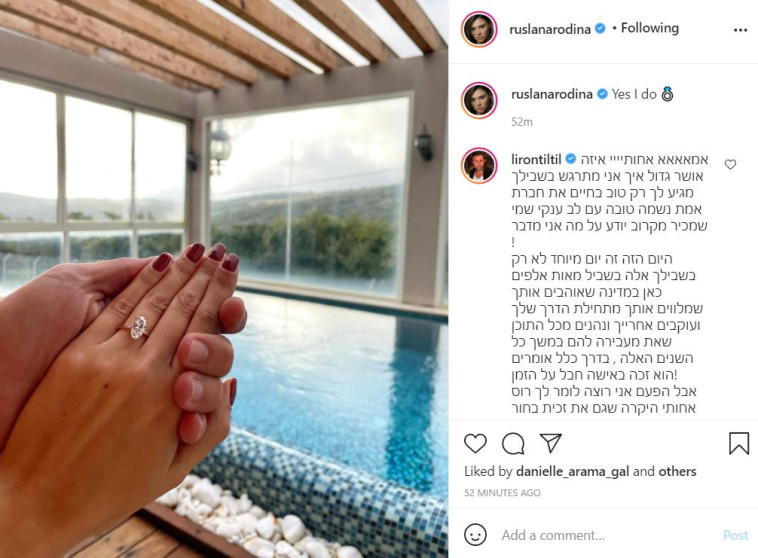758x558 pixels.
Task: Like the lirontiltil comment heart
Action: pos(730,164)
